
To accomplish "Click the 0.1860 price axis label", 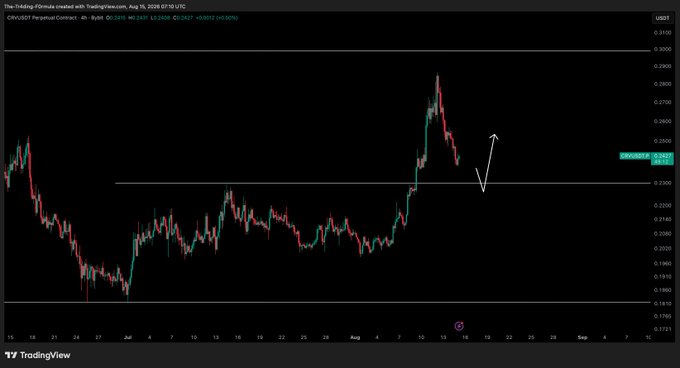I will click(662, 290).
